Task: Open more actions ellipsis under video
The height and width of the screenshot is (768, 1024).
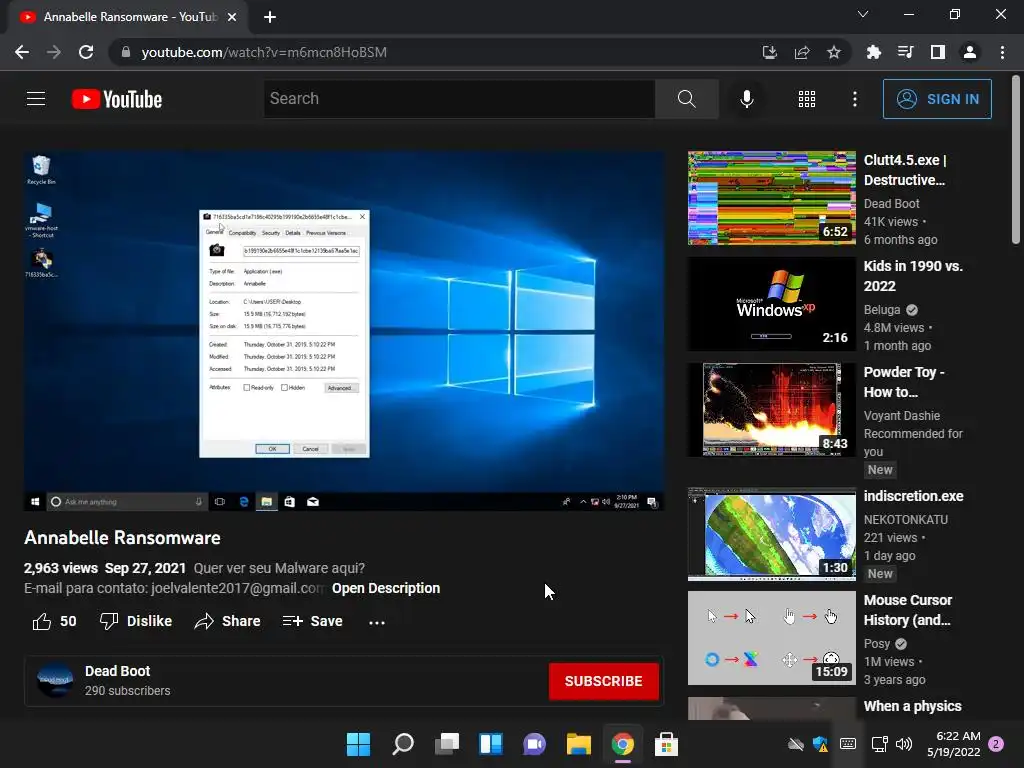Action: 377,622
